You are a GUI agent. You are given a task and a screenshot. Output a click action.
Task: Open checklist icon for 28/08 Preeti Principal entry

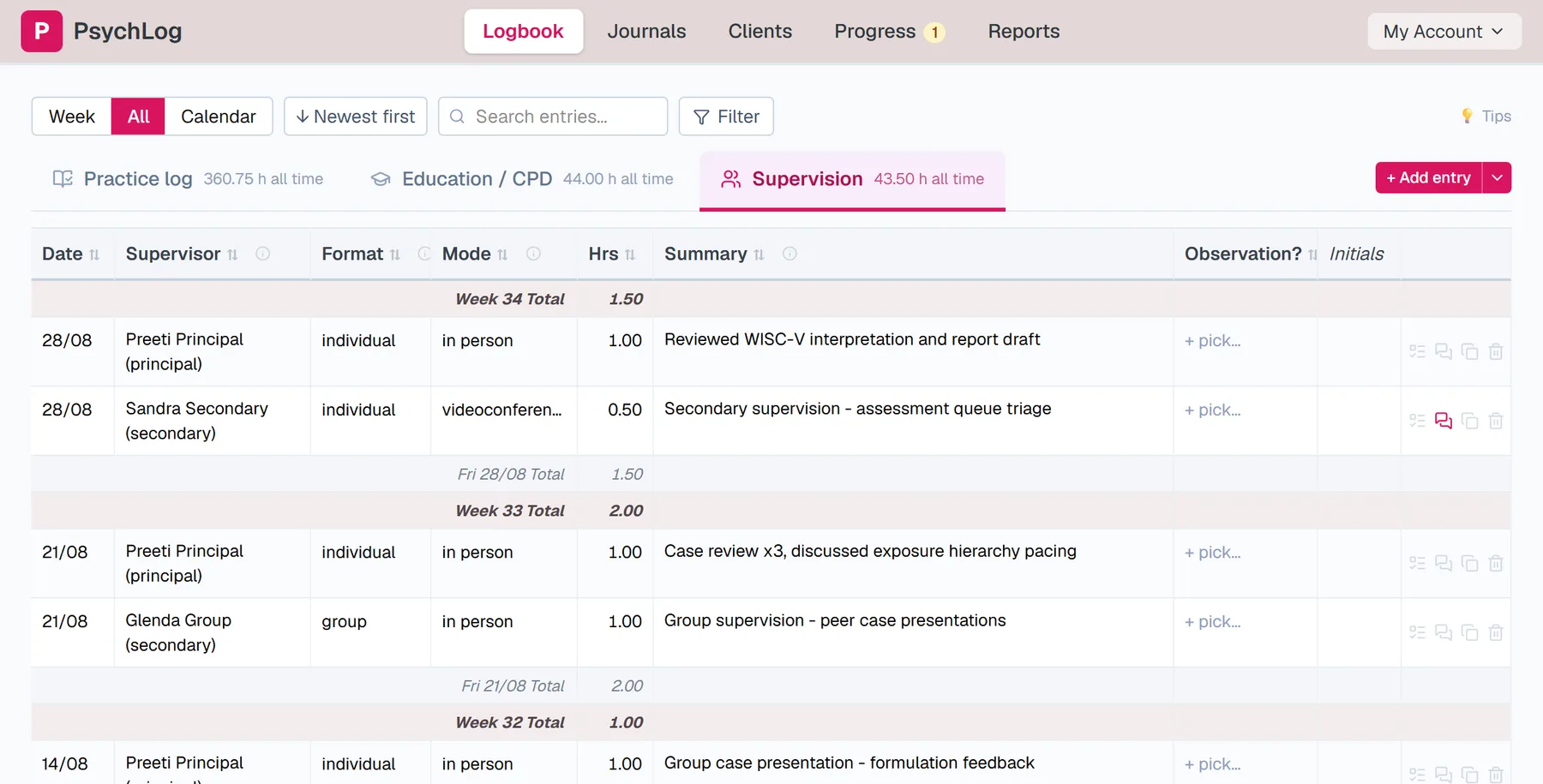tap(1417, 351)
